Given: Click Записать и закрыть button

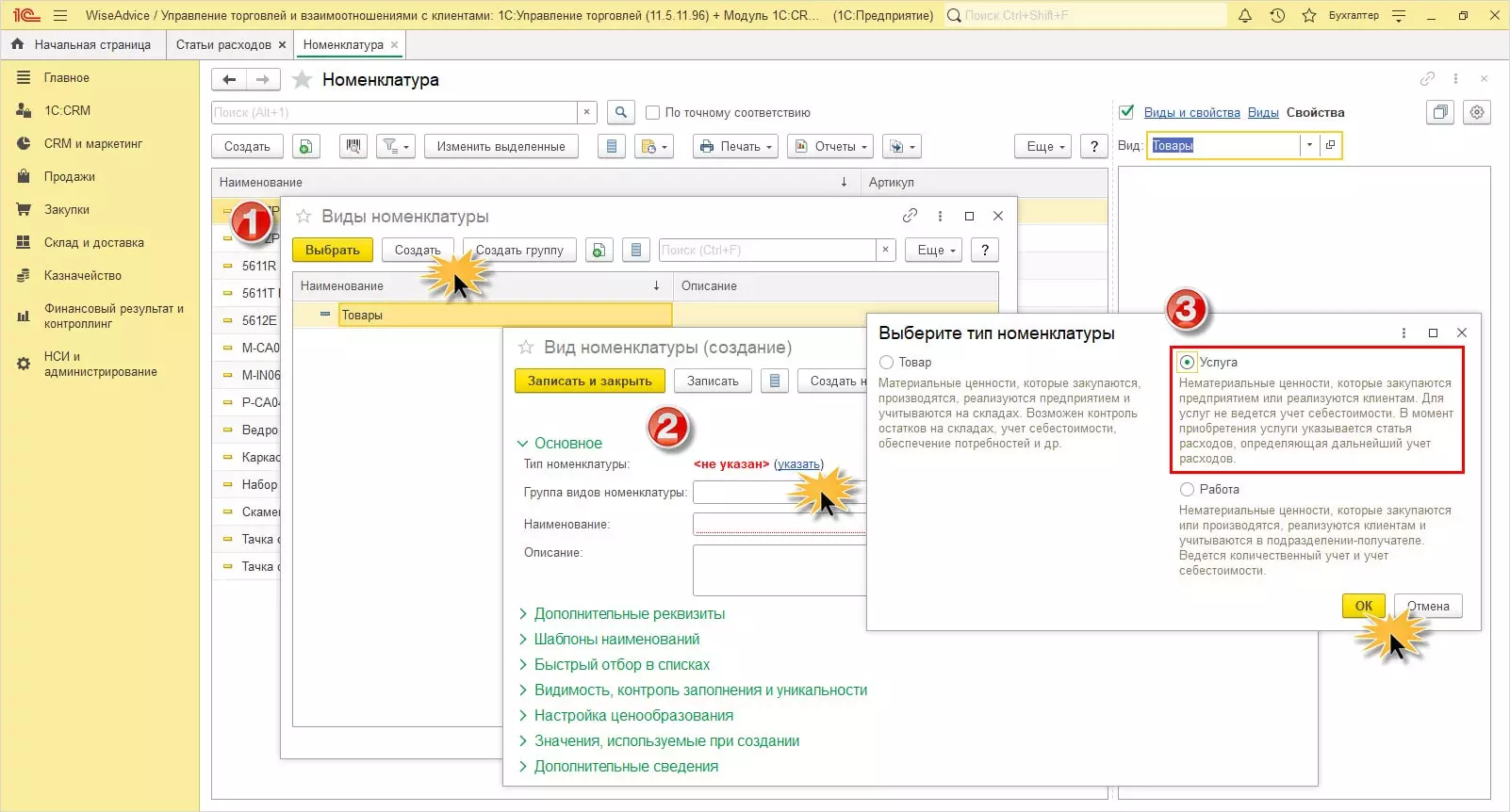Looking at the screenshot, I should 589,381.
